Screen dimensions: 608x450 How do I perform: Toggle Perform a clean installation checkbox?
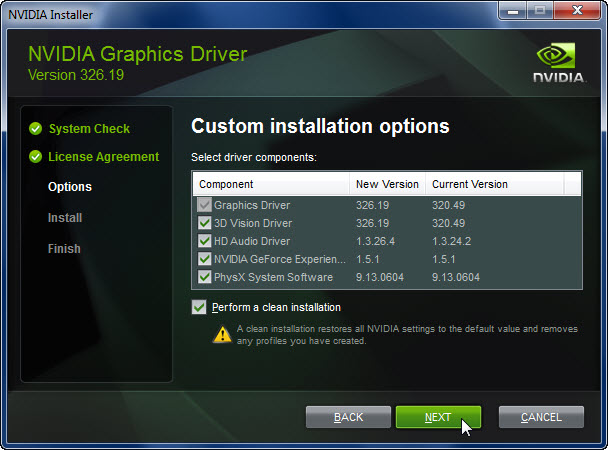199,307
